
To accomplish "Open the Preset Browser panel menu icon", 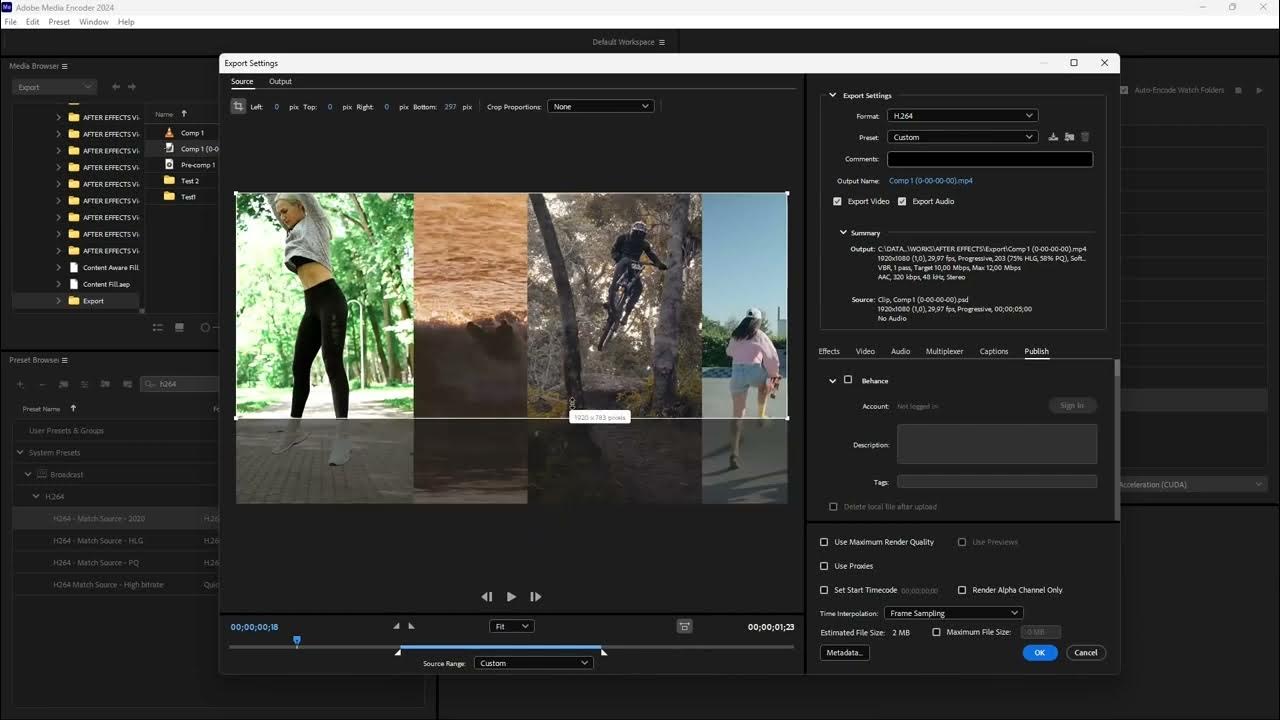I will [64, 360].
